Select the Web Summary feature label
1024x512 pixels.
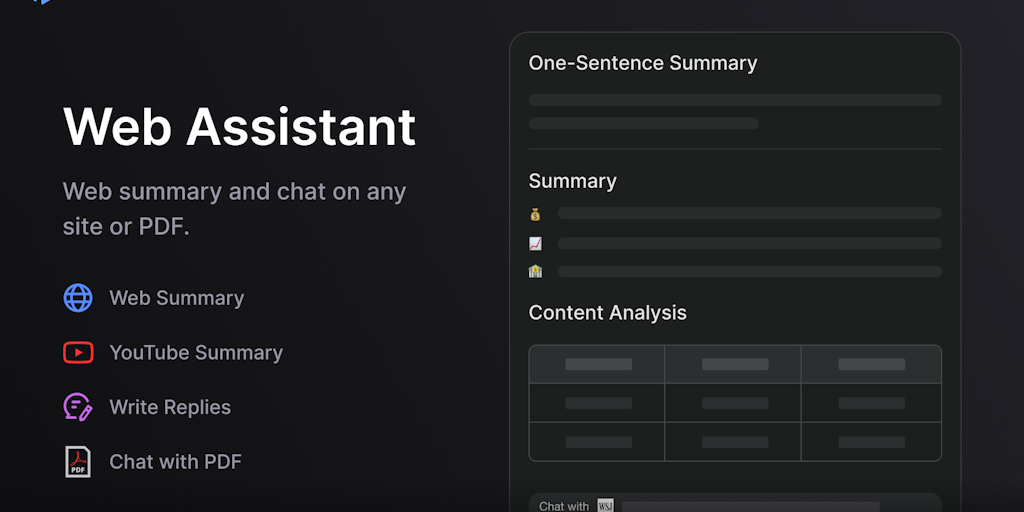coord(176,298)
